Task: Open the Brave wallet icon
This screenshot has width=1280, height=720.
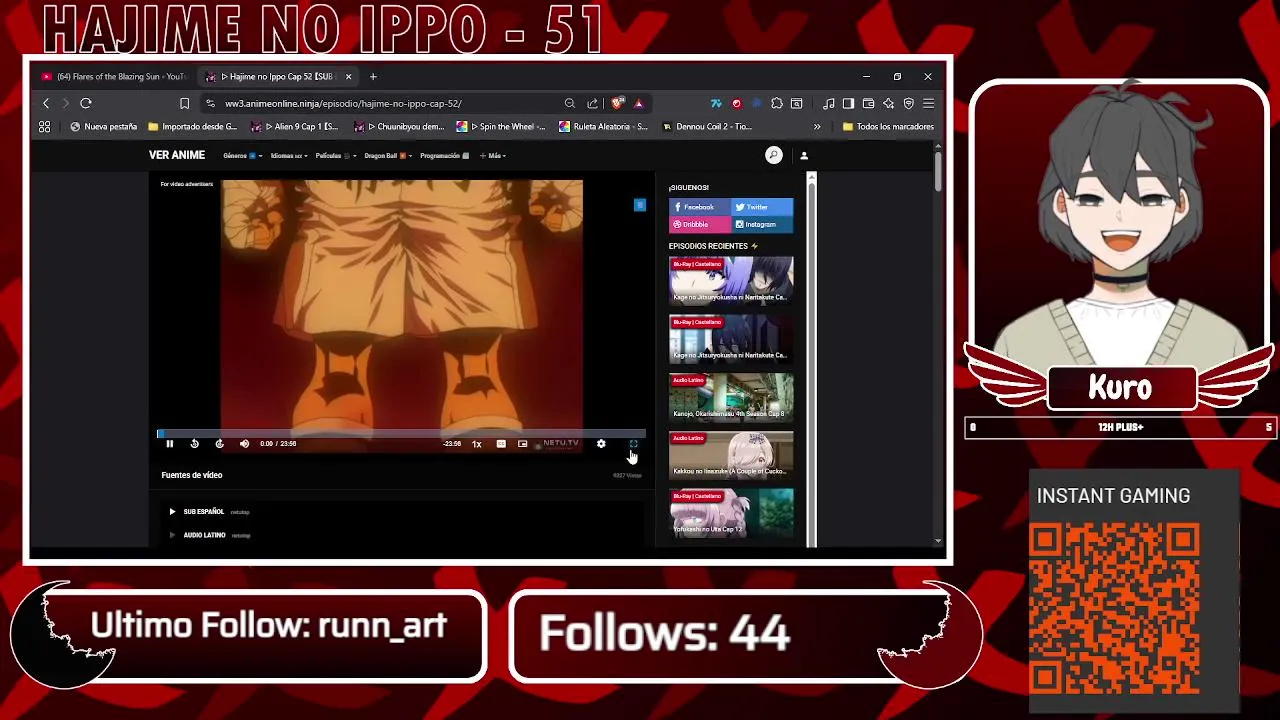Action: click(x=868, y=103)
